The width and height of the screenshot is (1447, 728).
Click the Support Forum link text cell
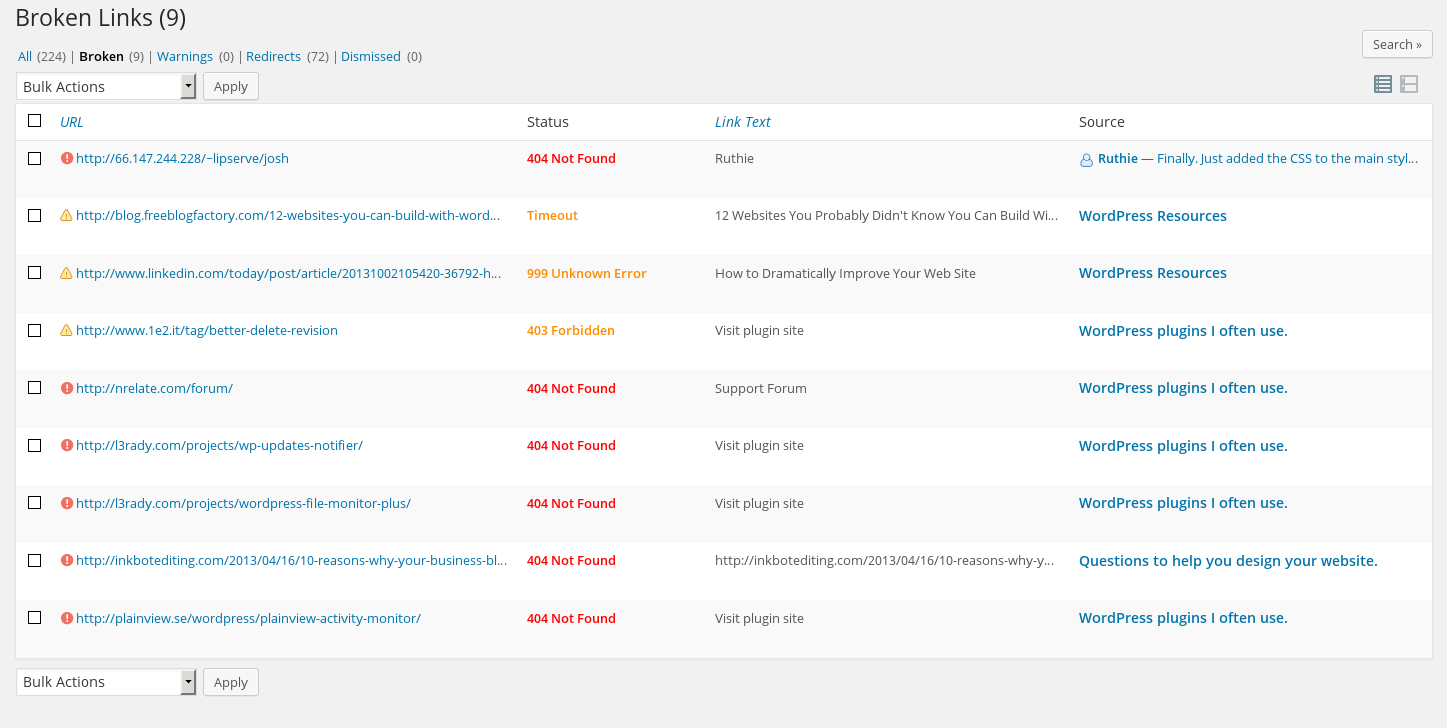point(761,388)
